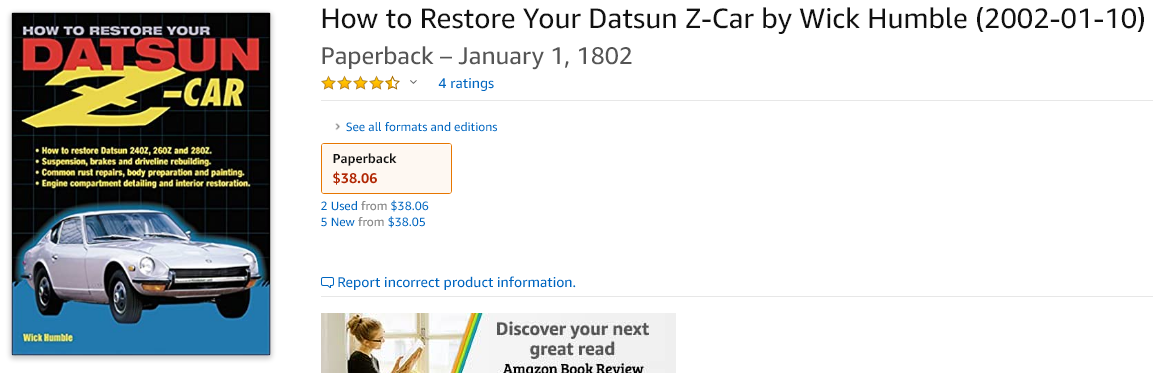Open the 5 New offers link
1153x373 pixels.
point(338,221)
